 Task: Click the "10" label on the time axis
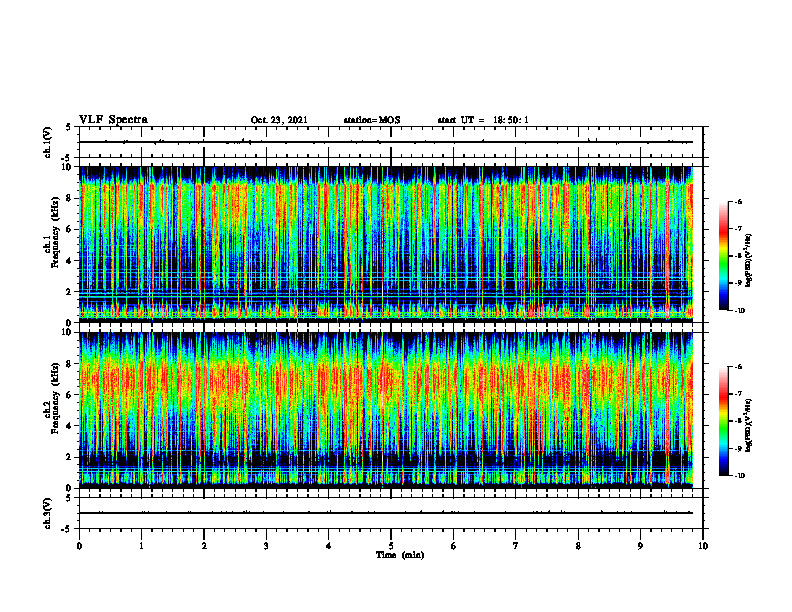(x=703, y=546)
